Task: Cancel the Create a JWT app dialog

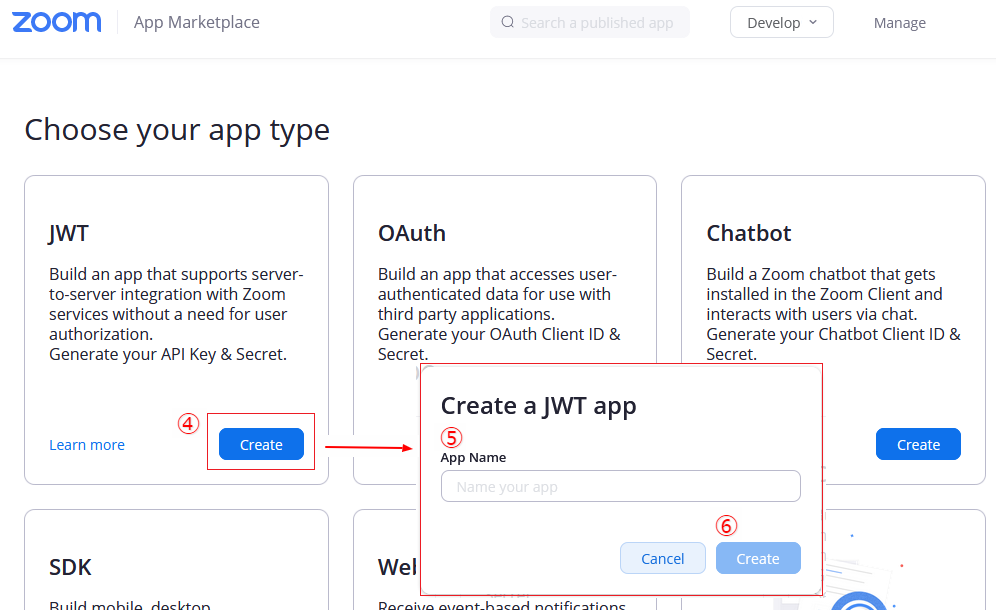Action: pyautogui.click(x=662, y=558)
